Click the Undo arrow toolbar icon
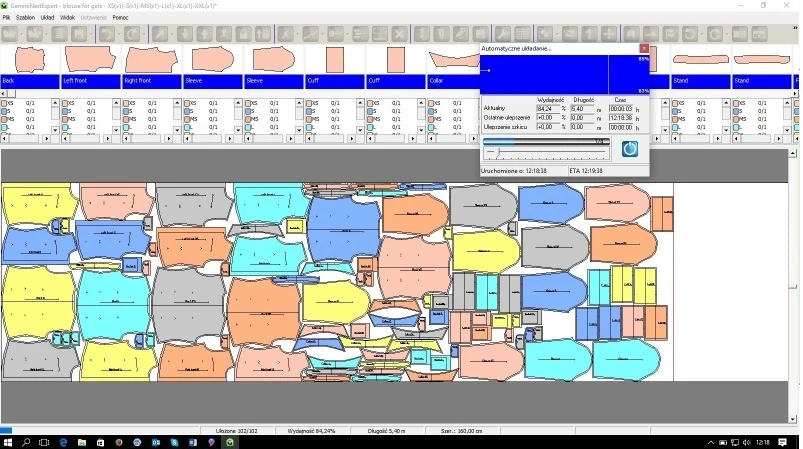Viewport: 803px width, 449px height. tap(106, 34)
